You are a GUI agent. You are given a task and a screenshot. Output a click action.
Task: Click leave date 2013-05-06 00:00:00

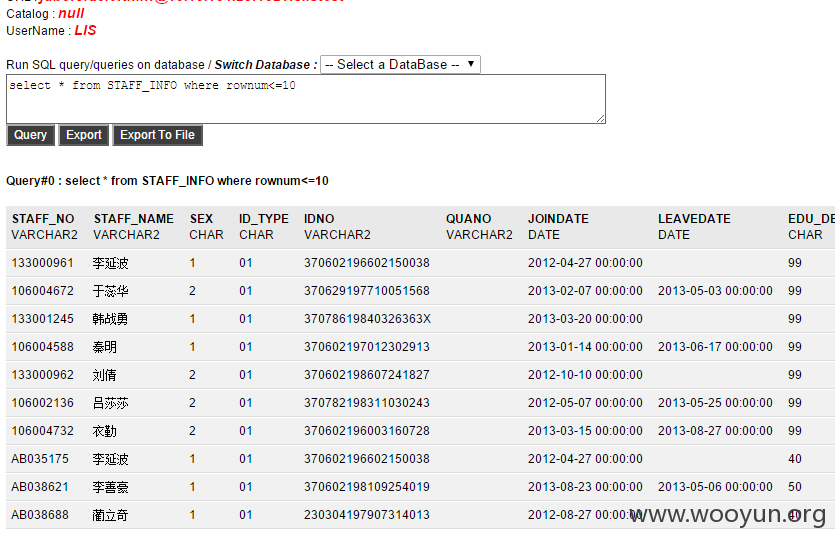point(715,487)
